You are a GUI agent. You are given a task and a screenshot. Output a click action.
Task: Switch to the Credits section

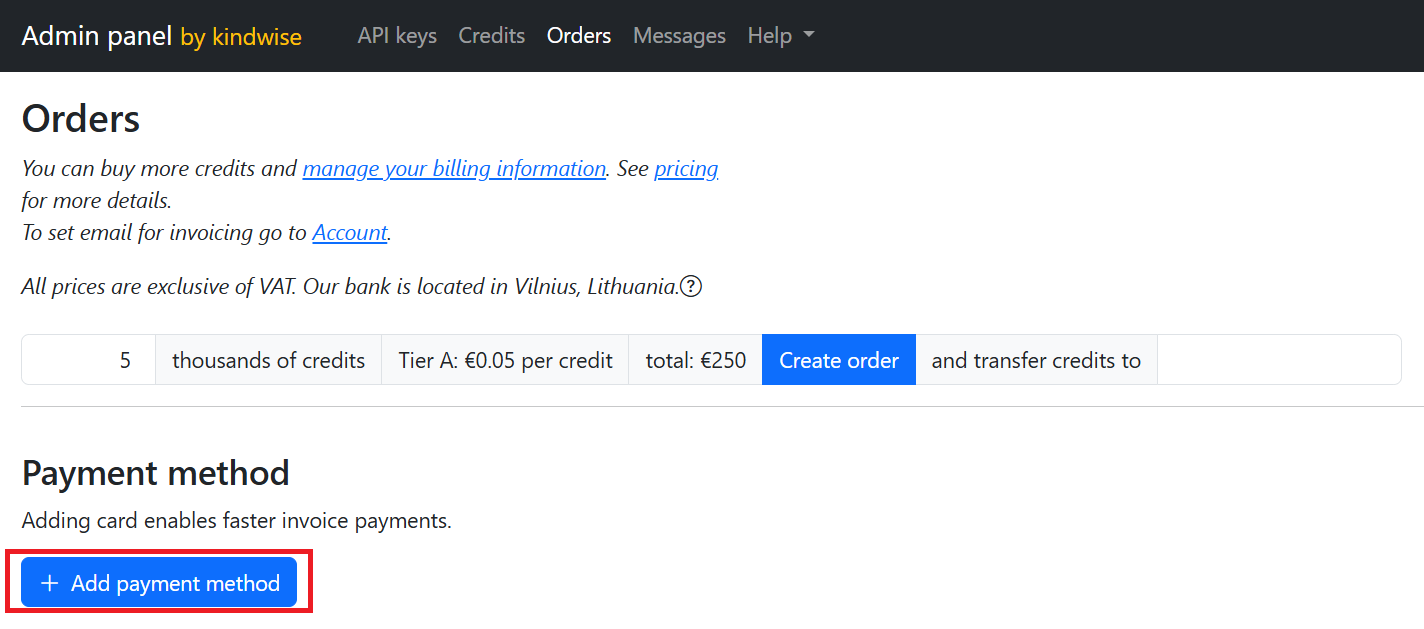pyautogui.click(x=491, y=36)
